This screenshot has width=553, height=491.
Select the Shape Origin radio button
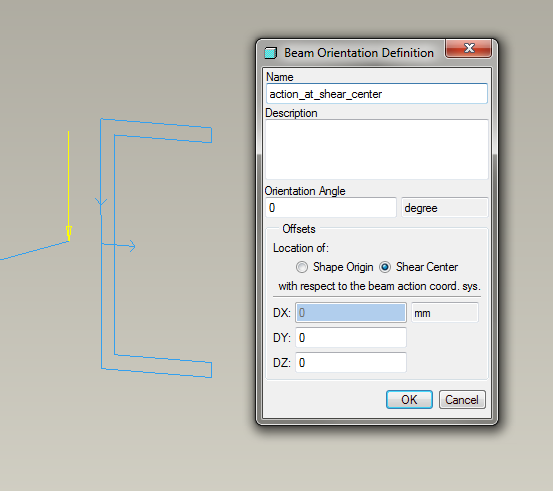(302, 267)
